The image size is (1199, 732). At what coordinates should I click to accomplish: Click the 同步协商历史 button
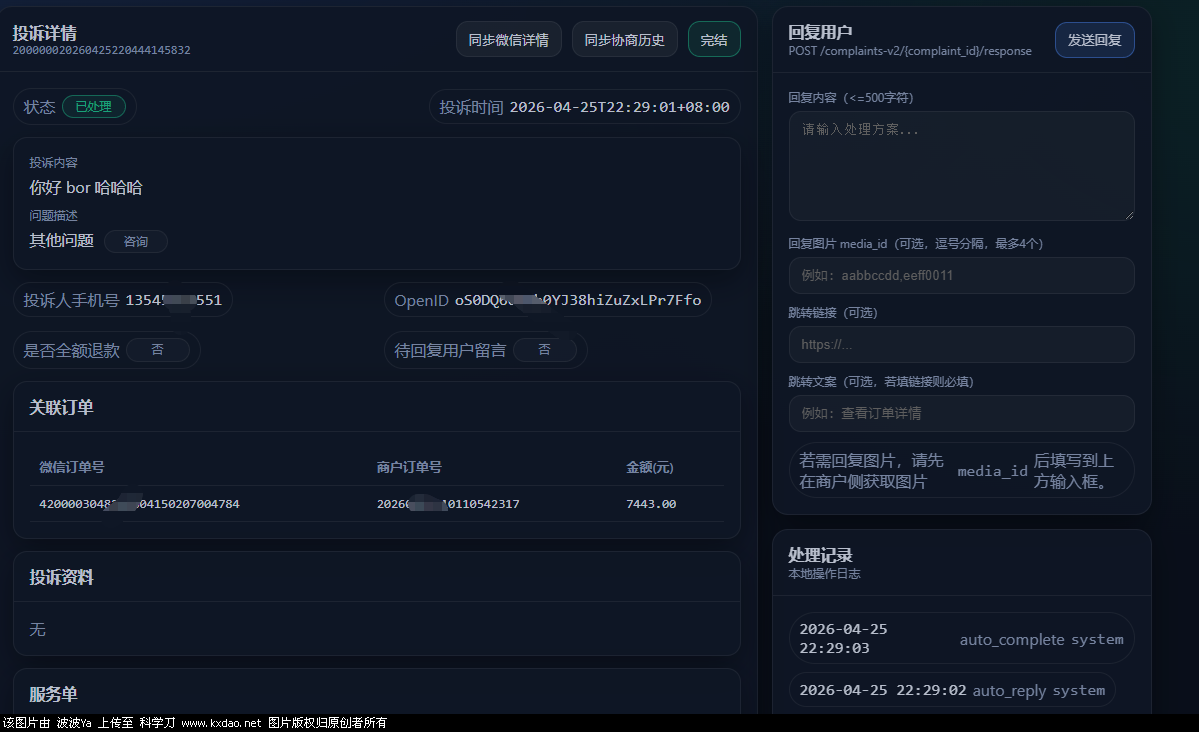click(624, 40)
